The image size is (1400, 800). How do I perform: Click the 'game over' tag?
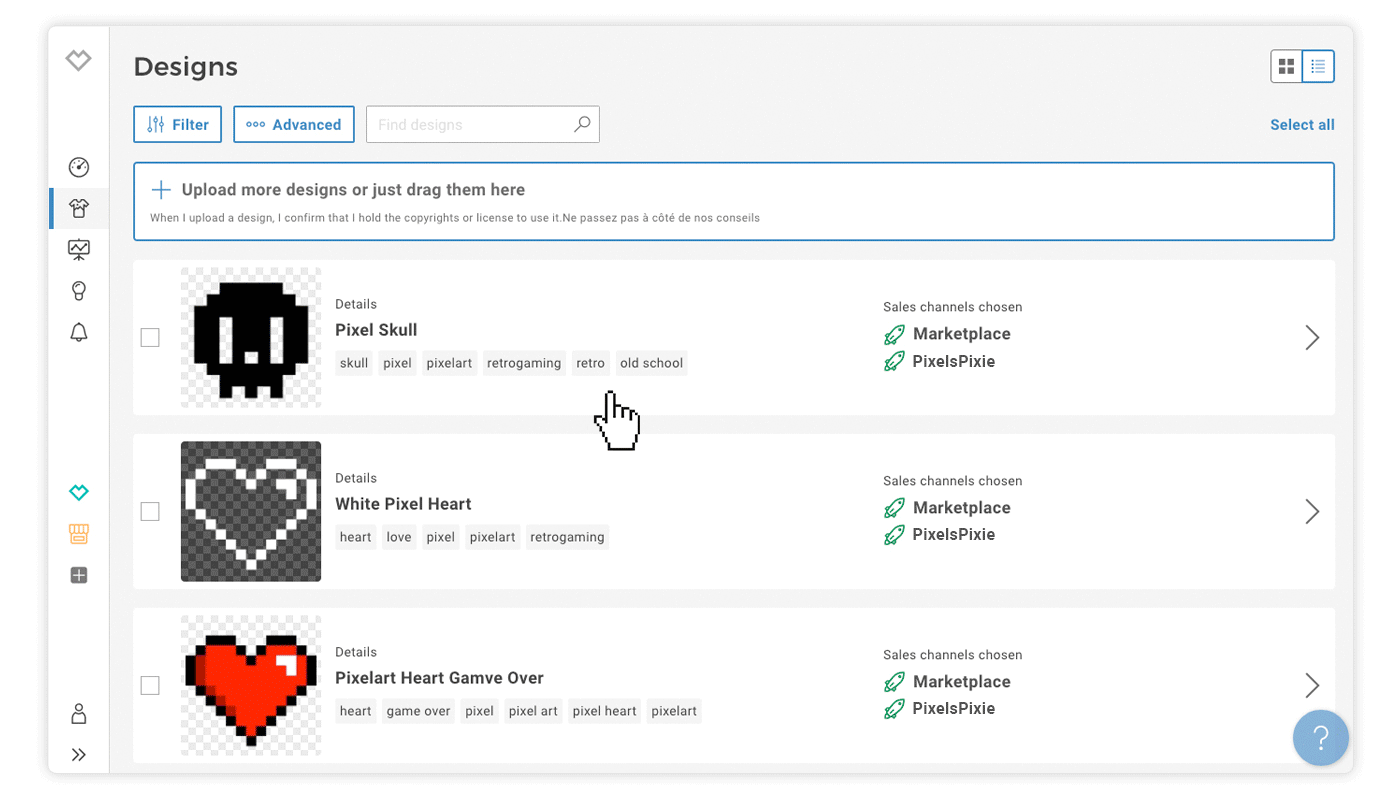click(418, 711)
